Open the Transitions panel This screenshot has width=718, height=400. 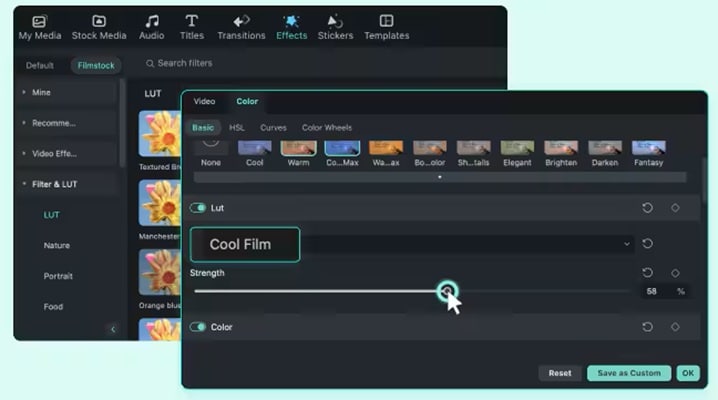[241, 27]
